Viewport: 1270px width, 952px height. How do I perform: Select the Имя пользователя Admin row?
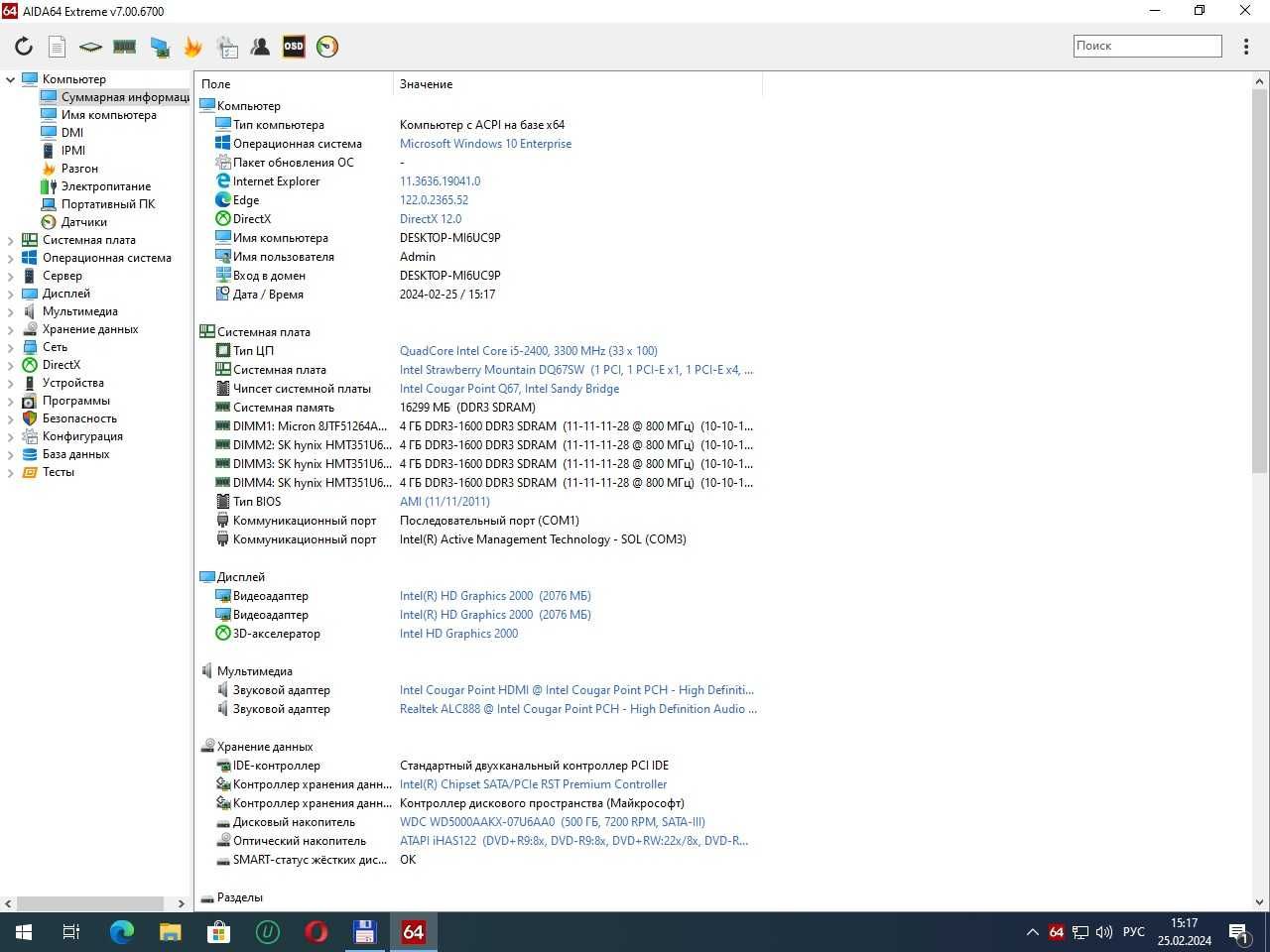(x=478, y=257)
